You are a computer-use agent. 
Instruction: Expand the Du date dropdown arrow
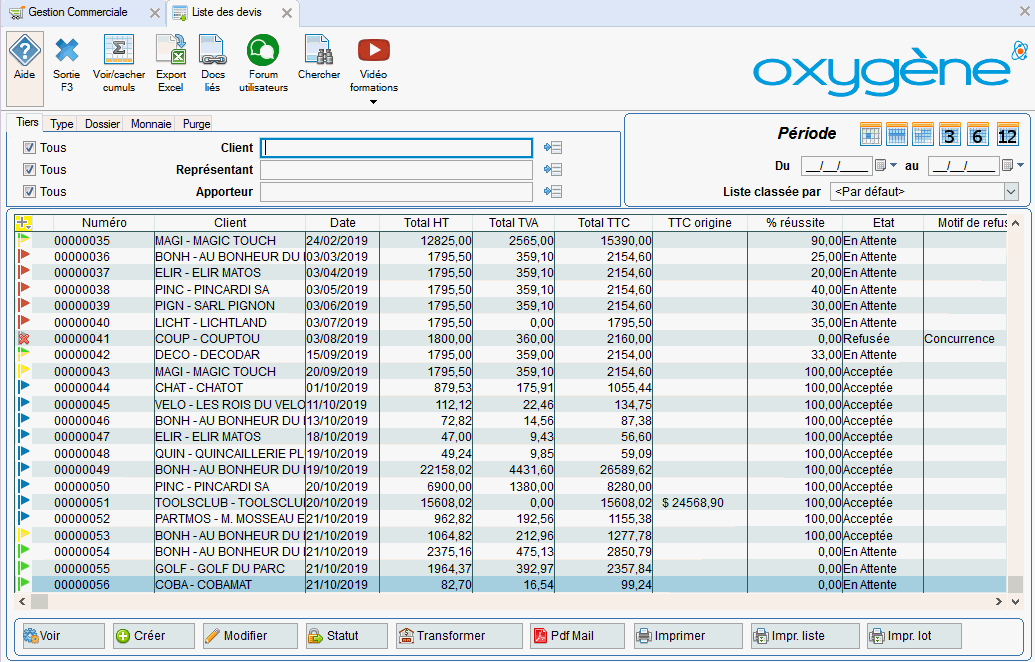click(x=894, y=165)
